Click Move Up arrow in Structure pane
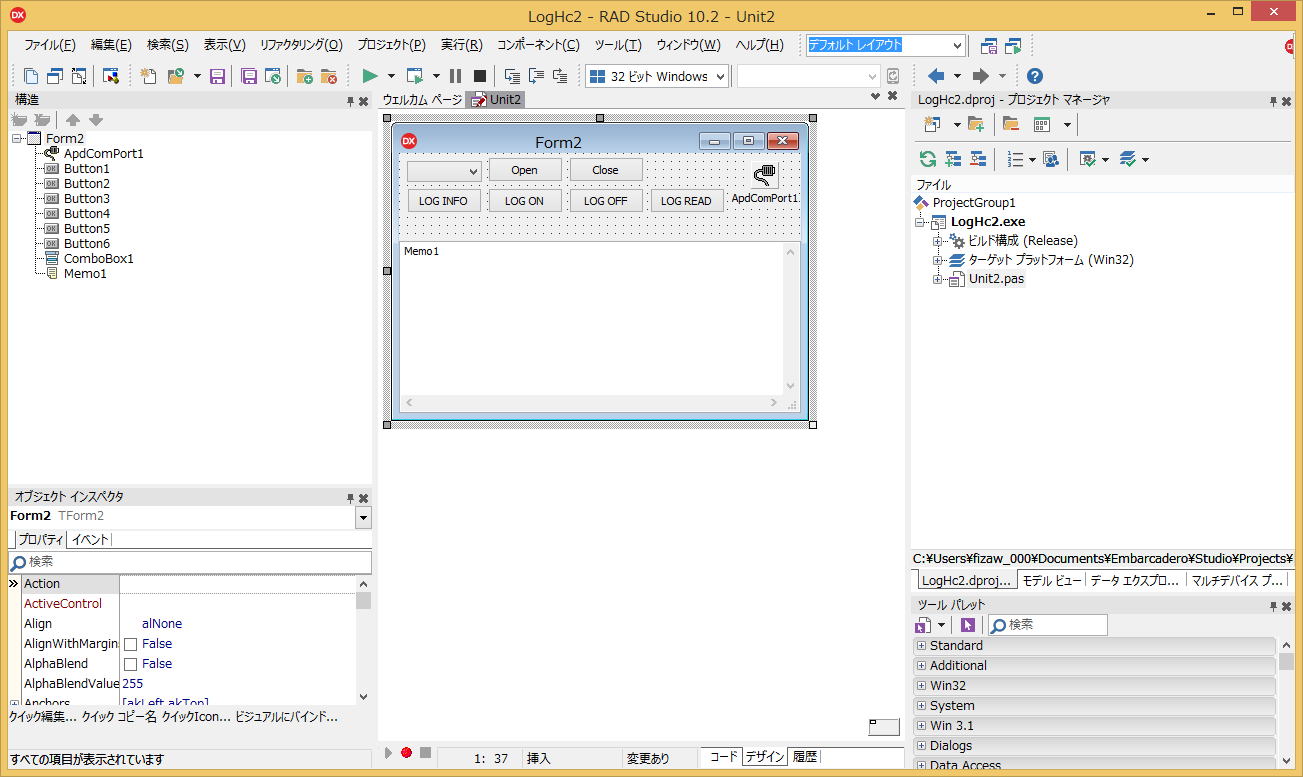Screen dimensions: 1303x777 click(x=73, y=120)
